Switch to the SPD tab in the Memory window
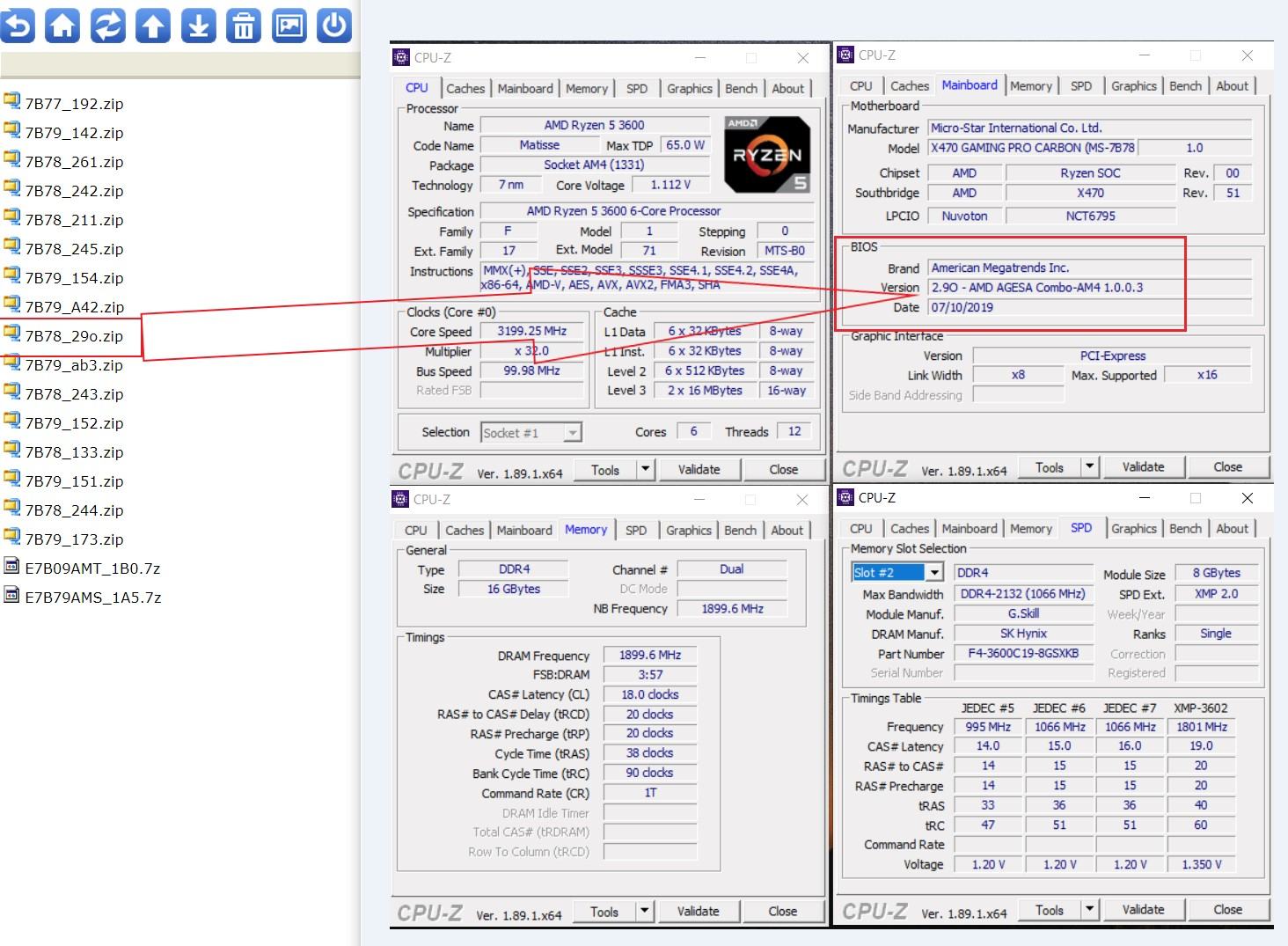The width and height of the screenshot is (1288, 946). point(636,531)
